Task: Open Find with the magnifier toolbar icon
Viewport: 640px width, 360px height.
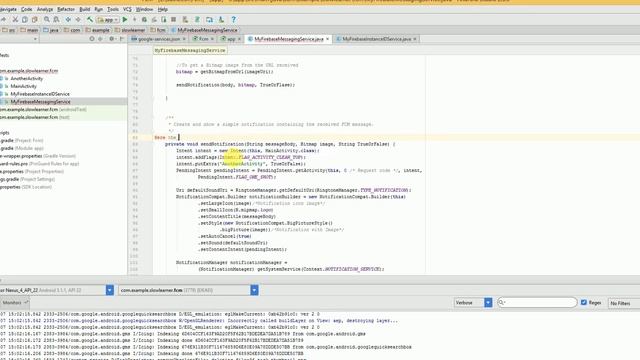Action: tap(47, 20)
